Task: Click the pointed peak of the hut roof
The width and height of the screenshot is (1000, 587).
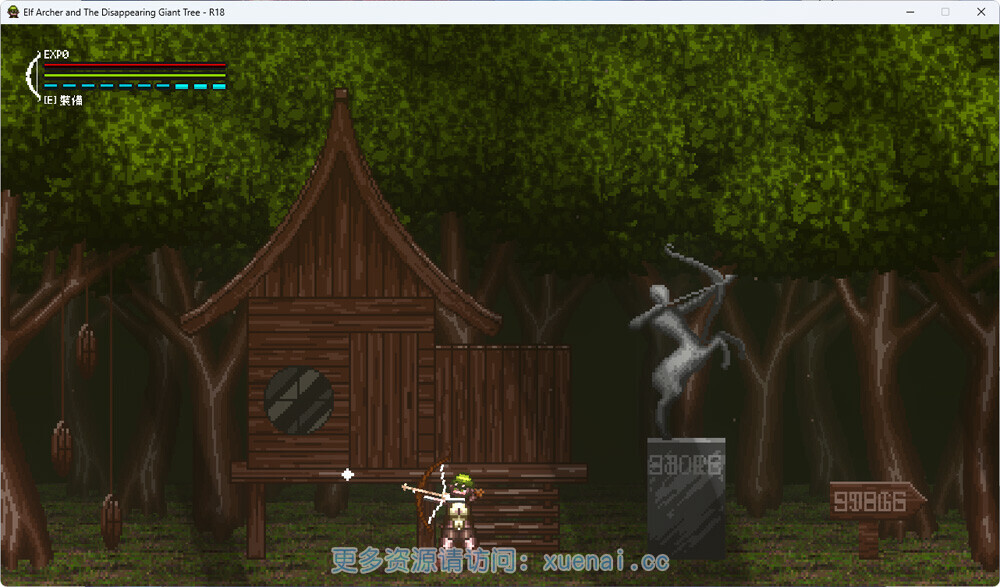Action: 341,97
